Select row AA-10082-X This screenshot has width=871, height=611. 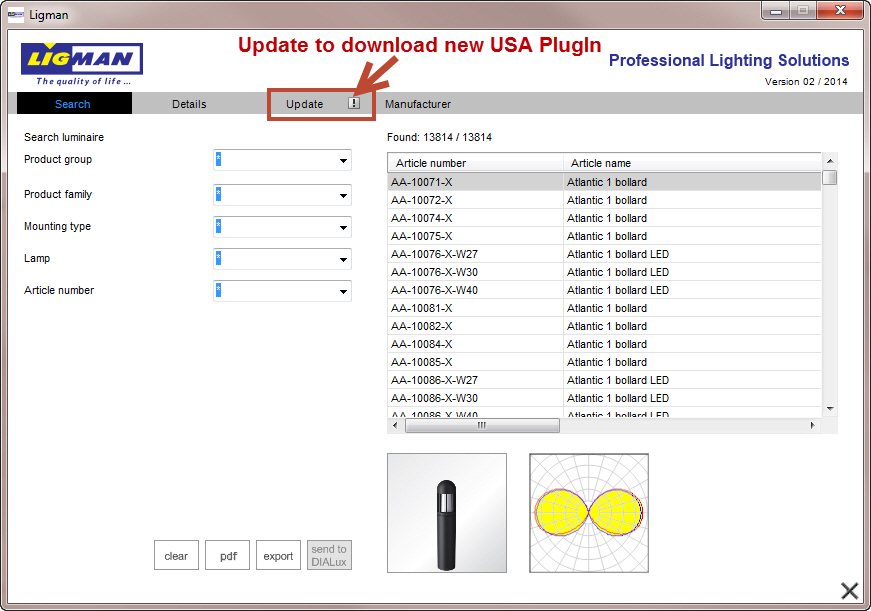point(604,326)
